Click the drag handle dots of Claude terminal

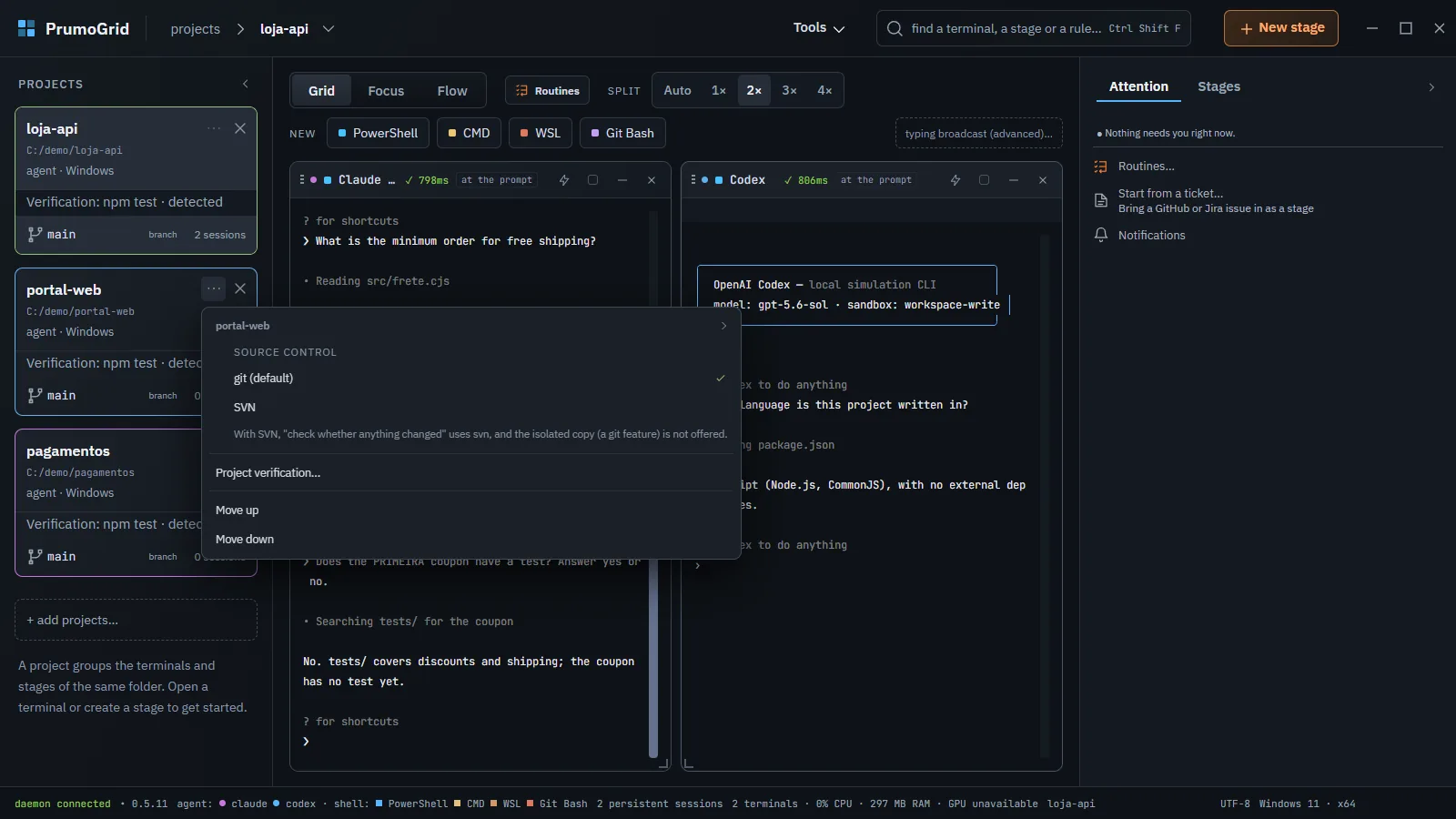(302, 180)
